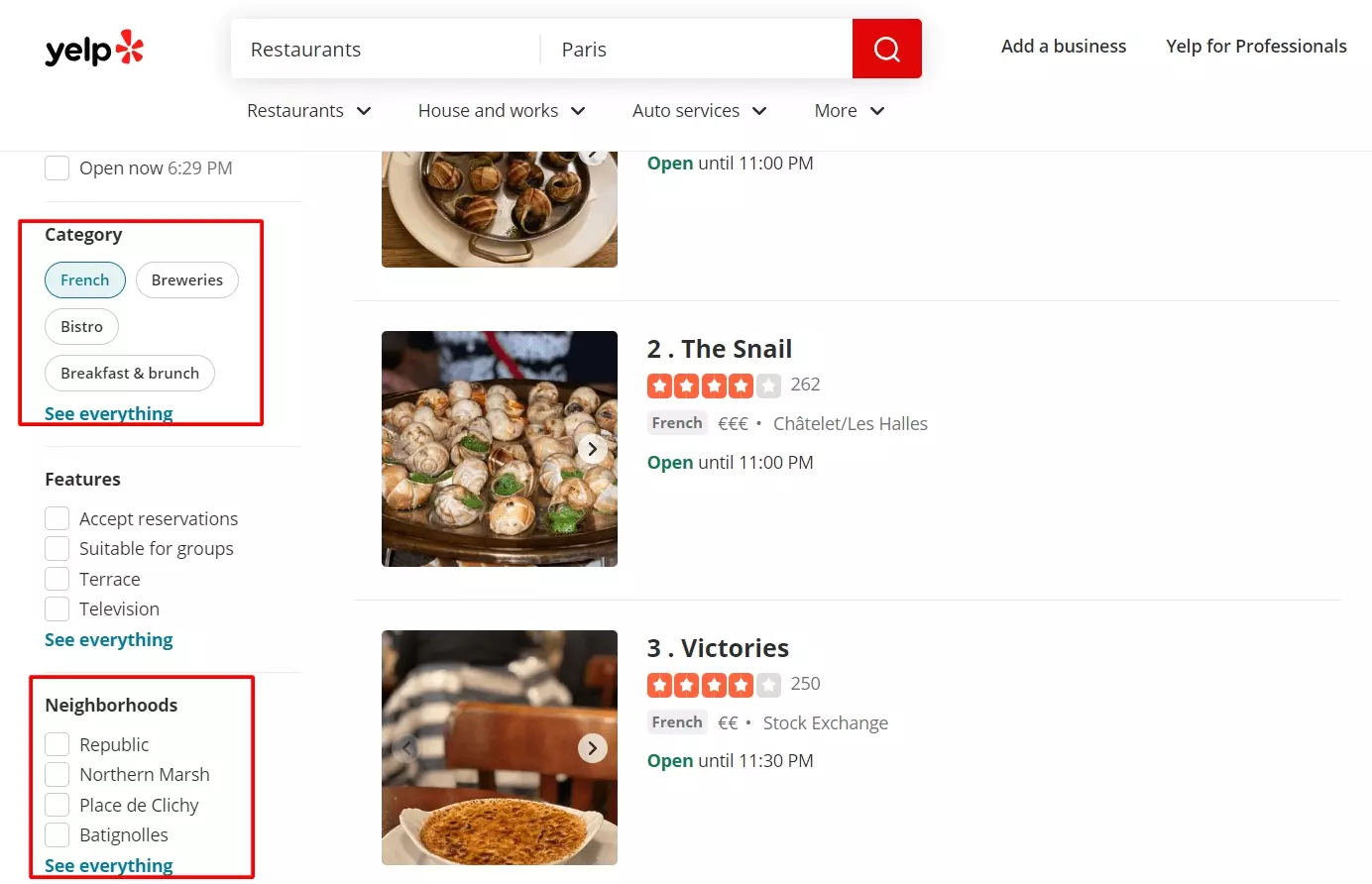Open the House and works menu
The image size is (1372, 884).
pyautogui.click(x=501, y=110)
